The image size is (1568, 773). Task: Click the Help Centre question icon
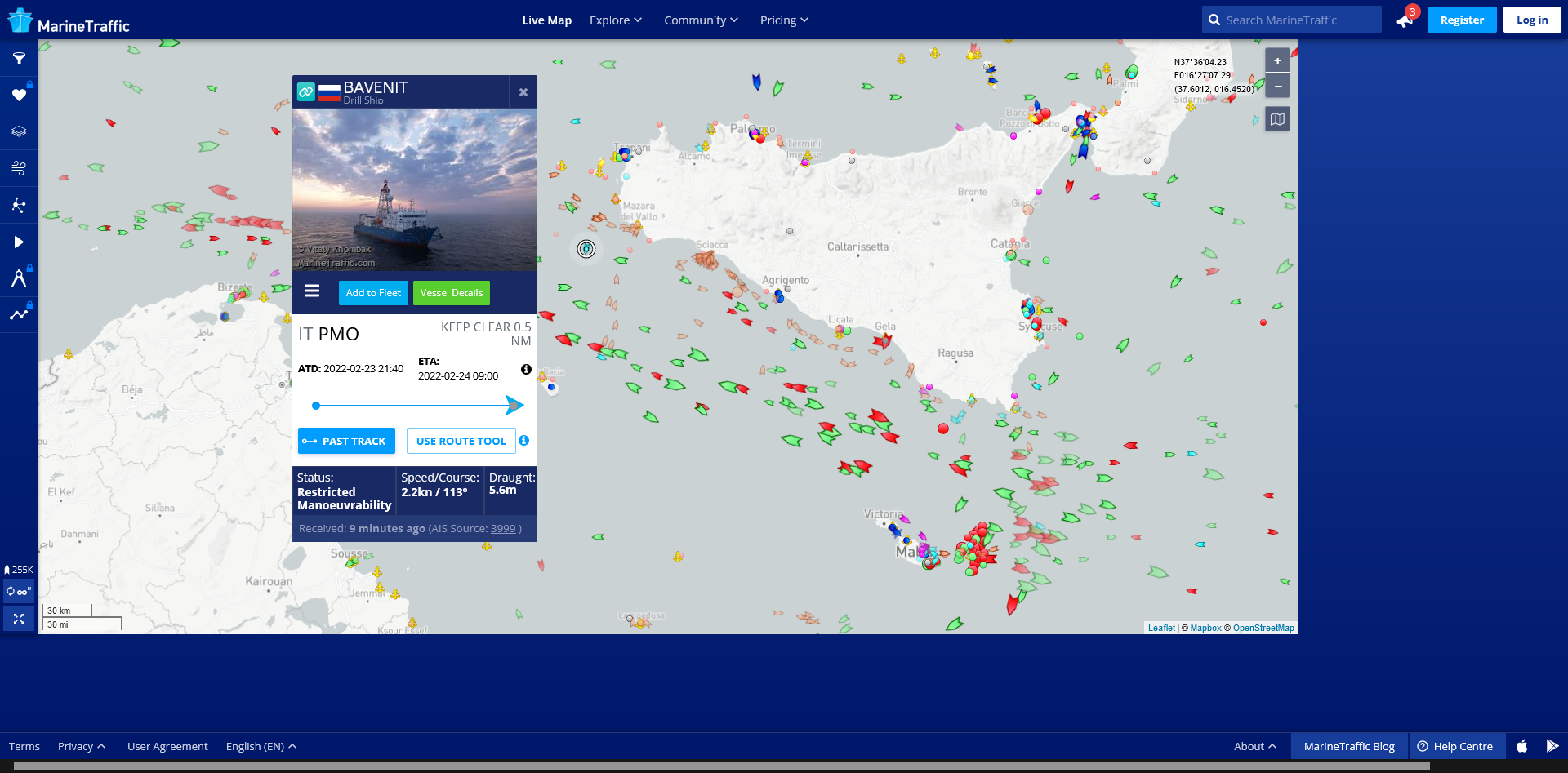tap(1423, 746)
